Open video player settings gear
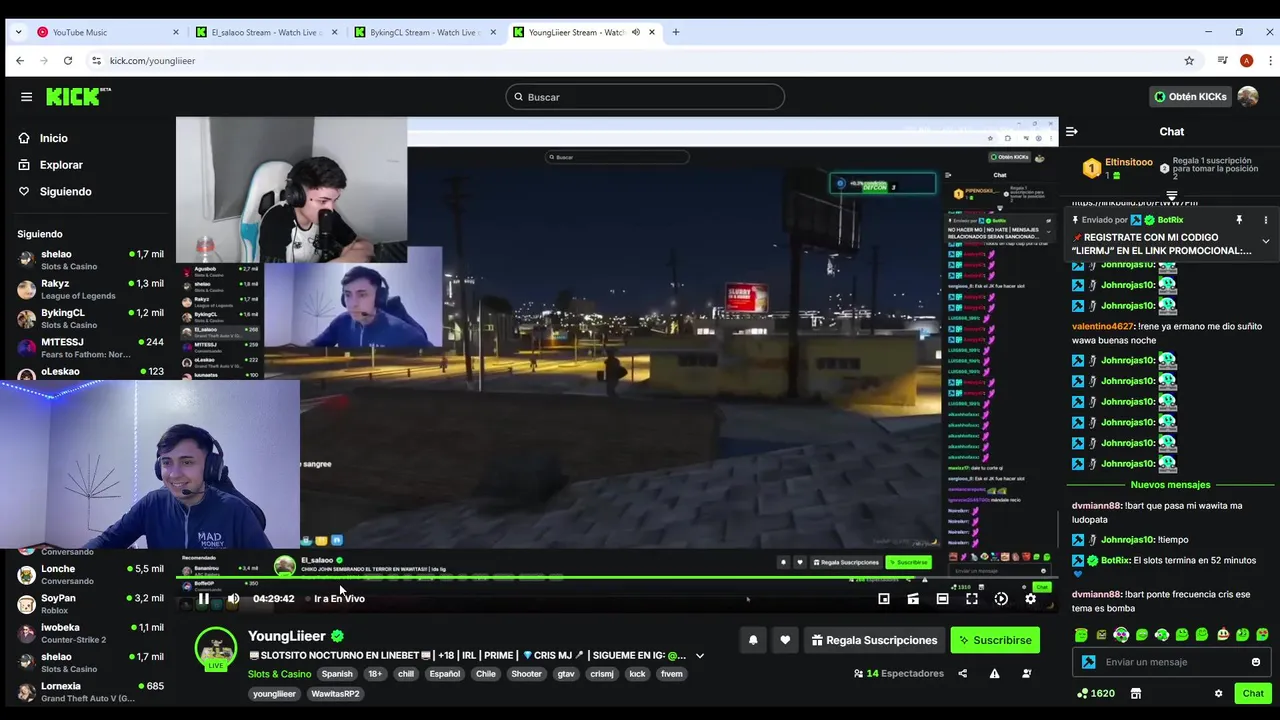 pos(1031,599)
